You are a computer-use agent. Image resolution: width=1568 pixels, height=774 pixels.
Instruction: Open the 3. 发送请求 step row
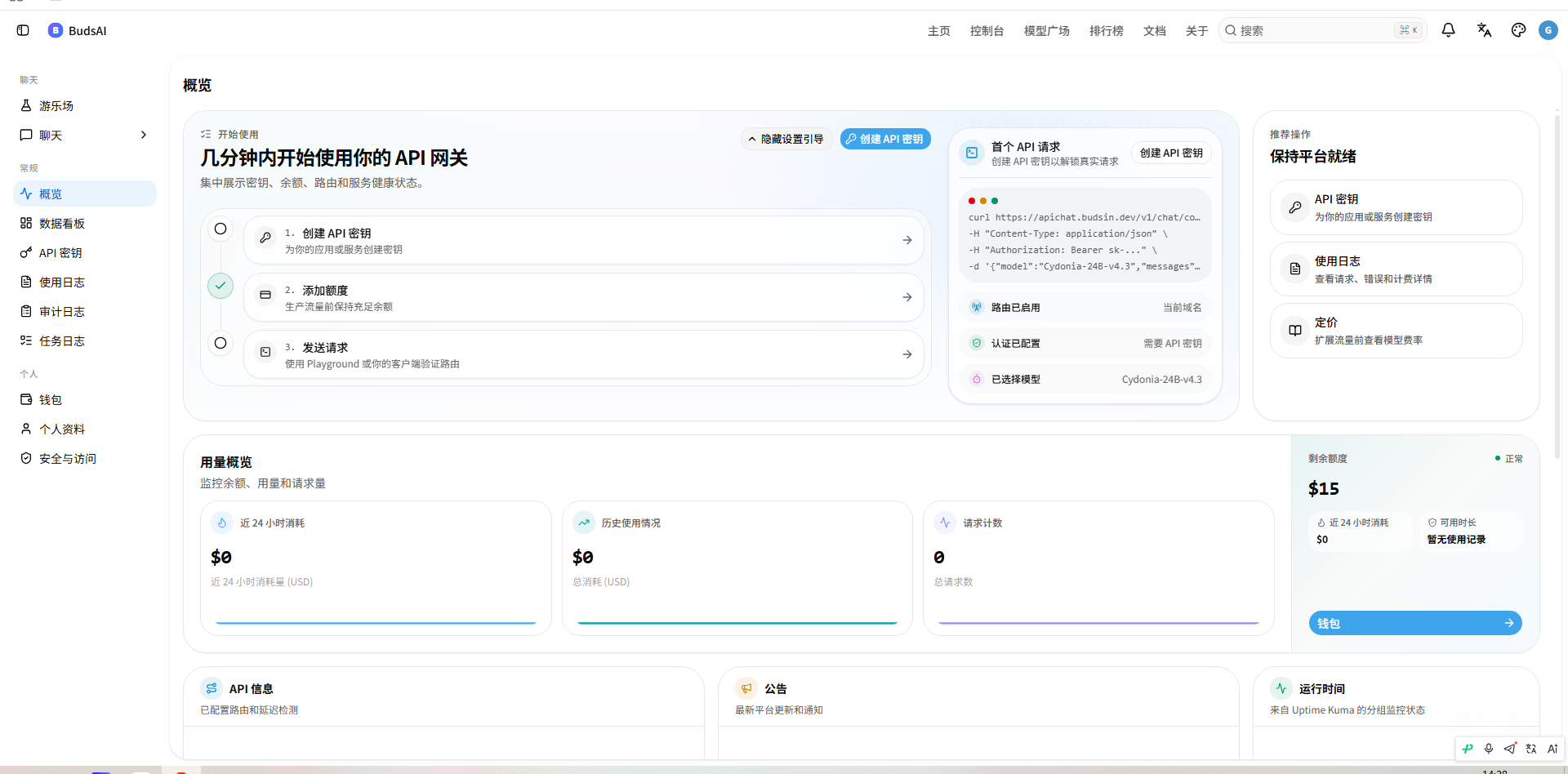click(x=584, y=354)
